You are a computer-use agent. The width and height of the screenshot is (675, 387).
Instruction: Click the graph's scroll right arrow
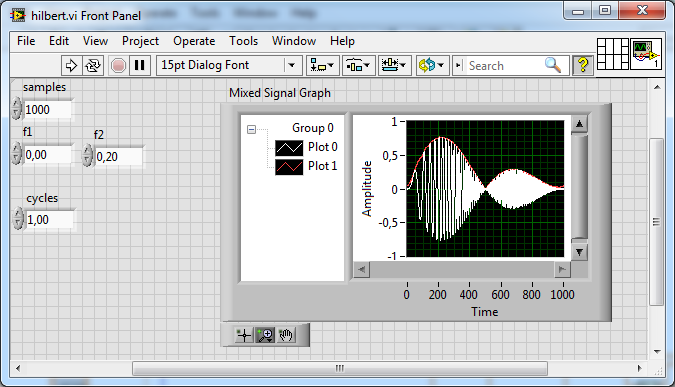point(562,269)
